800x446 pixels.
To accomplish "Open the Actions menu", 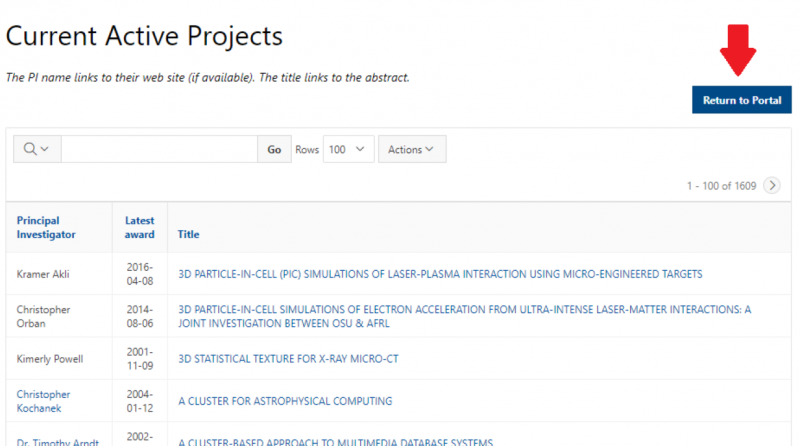I will (x=412, y=149).
